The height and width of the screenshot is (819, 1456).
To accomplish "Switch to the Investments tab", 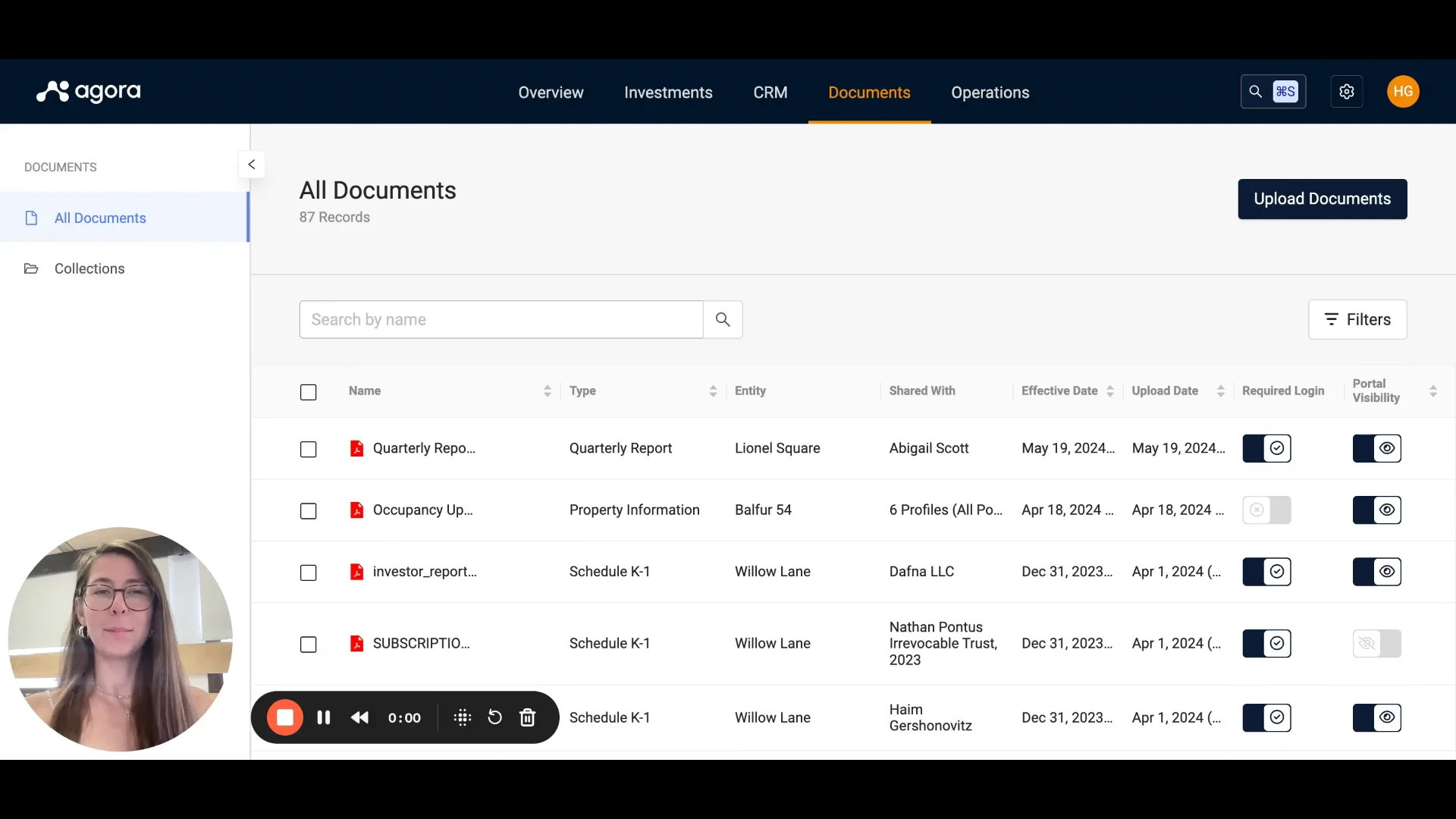I will click(668, 92).
